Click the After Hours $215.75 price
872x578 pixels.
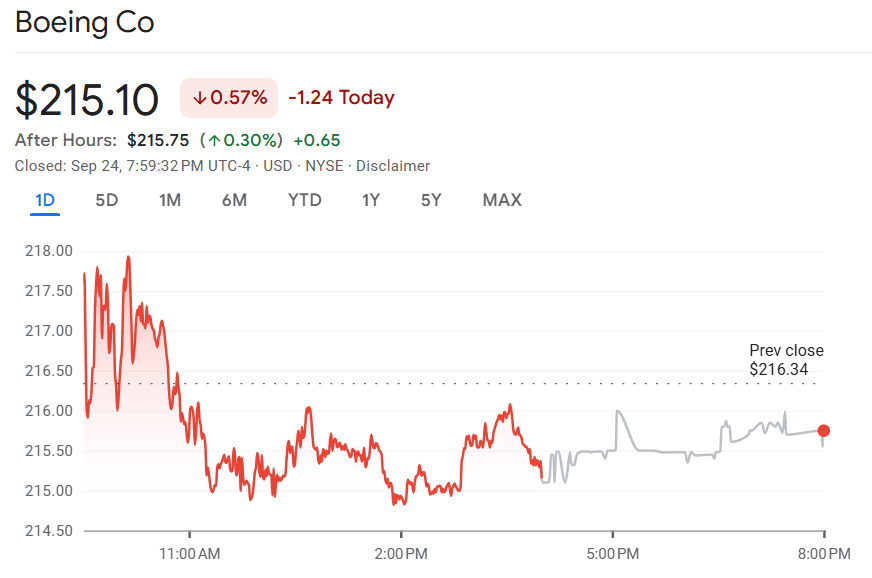(x=158, y=140)
